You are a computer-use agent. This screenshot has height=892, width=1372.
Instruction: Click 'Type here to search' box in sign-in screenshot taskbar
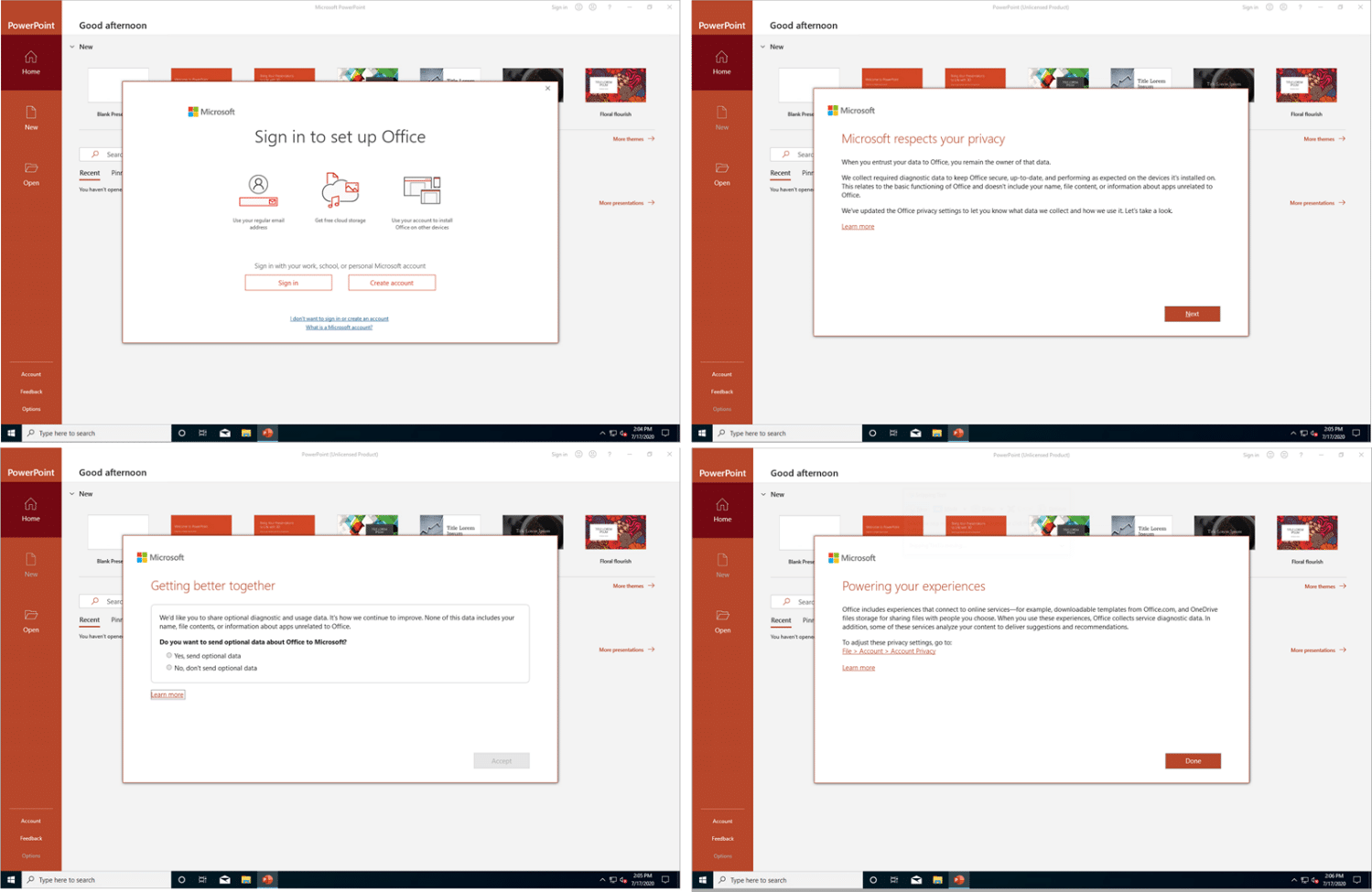tap(97, 434)
